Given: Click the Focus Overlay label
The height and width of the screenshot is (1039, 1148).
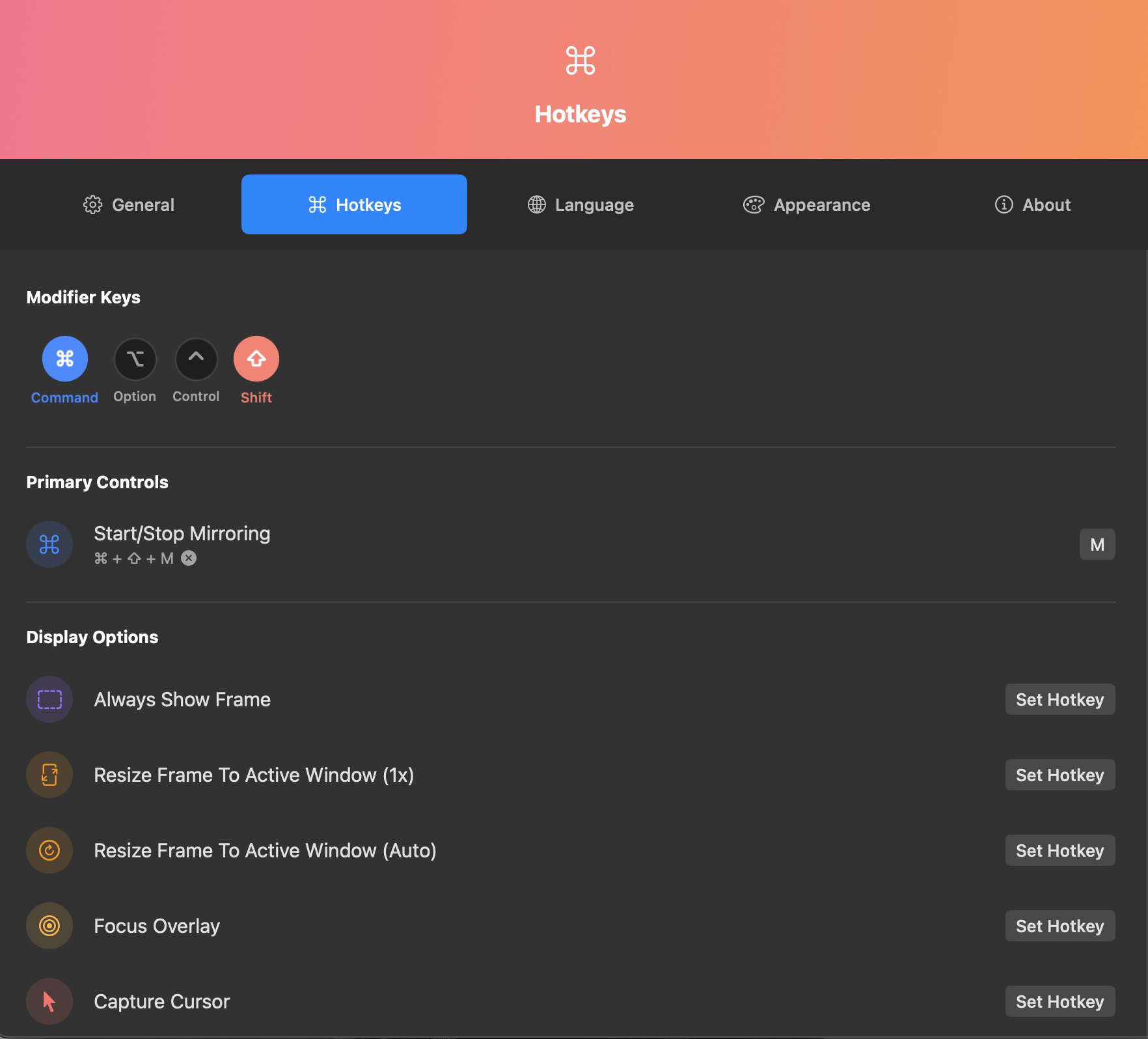Looking at the screenshot, I should pyautogui.click(x=157, y=926).
